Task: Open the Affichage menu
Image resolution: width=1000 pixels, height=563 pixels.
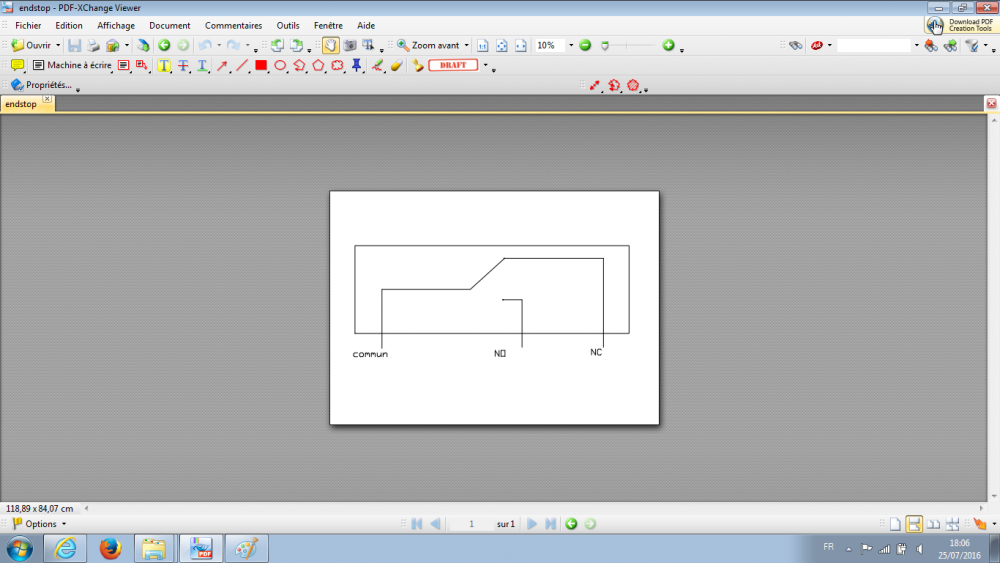Action: 116,25
